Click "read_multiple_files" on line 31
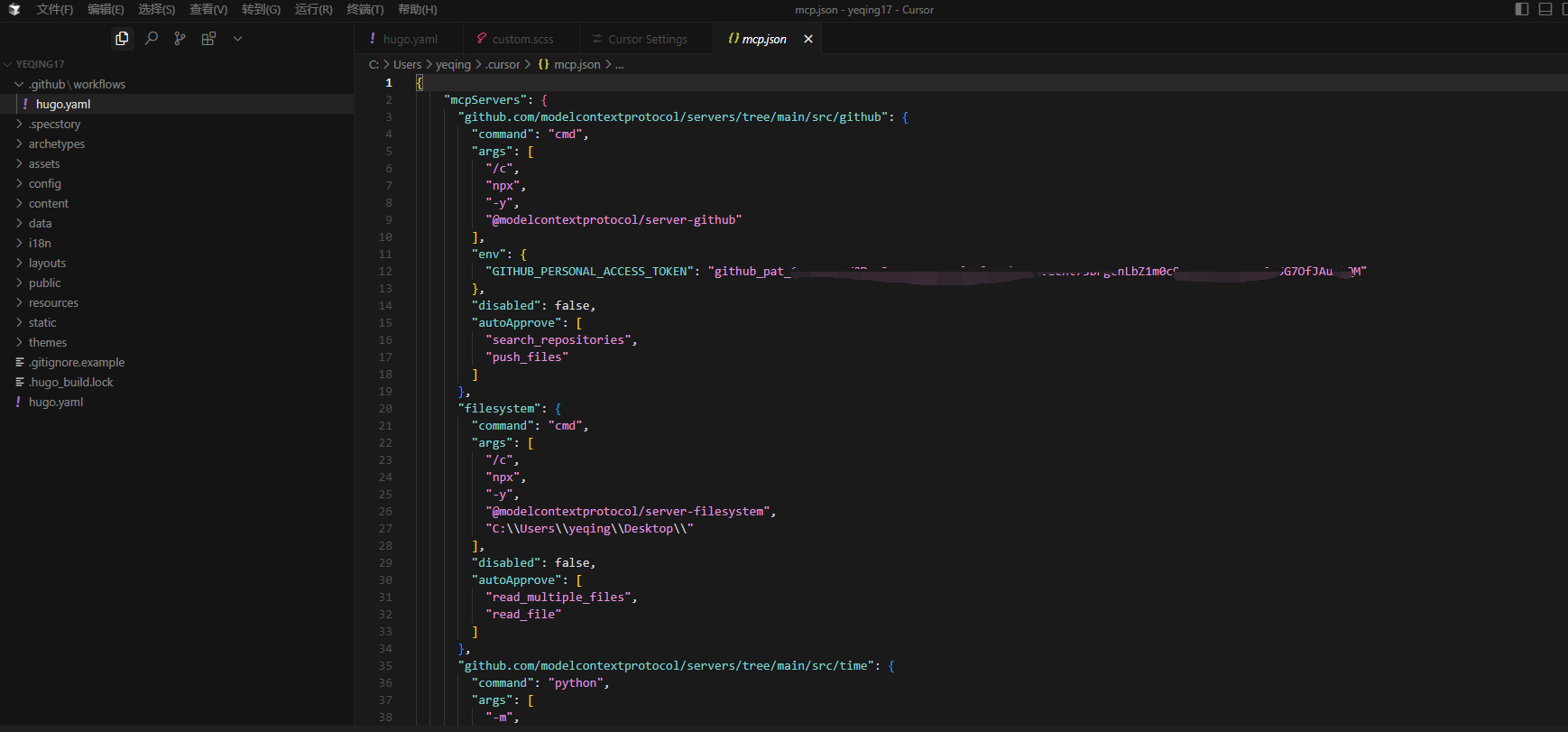The width and height of the screenshot is (1568, 732). click(x=558, y=597)
